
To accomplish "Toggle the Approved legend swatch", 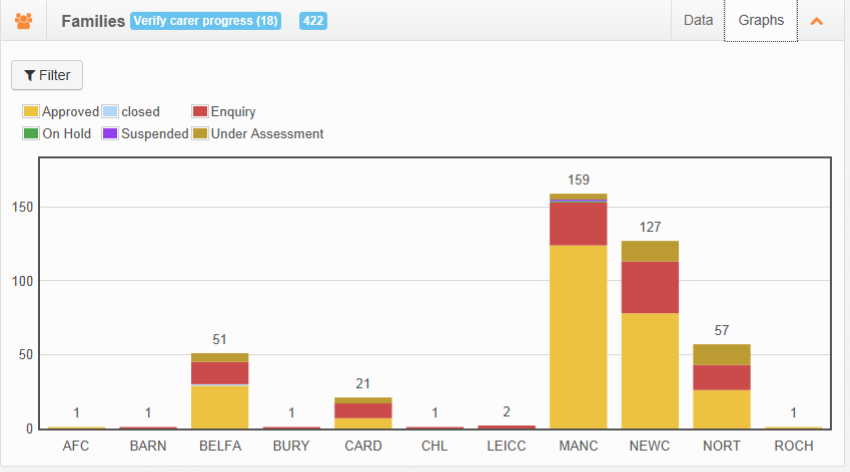I will [x=31, y=111].
